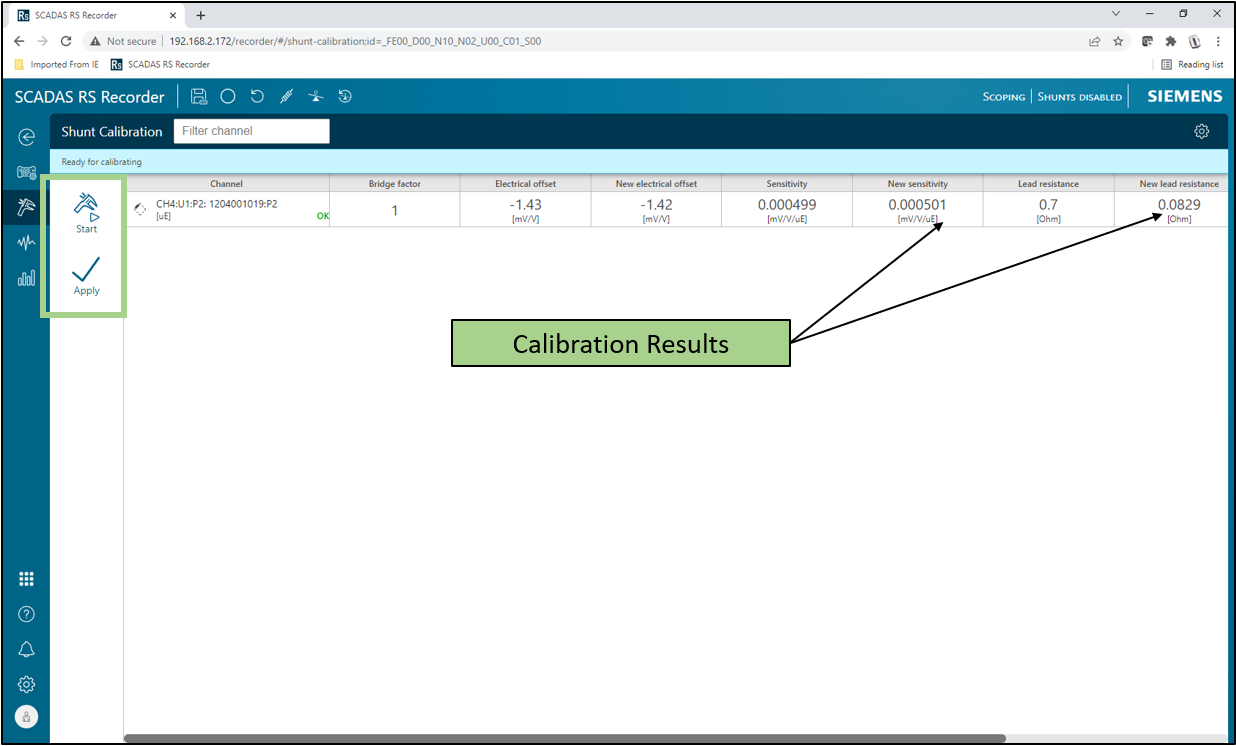Screen dimensions: 1236x746
Task: Open the notifications bell
Action: click(27, 649)
